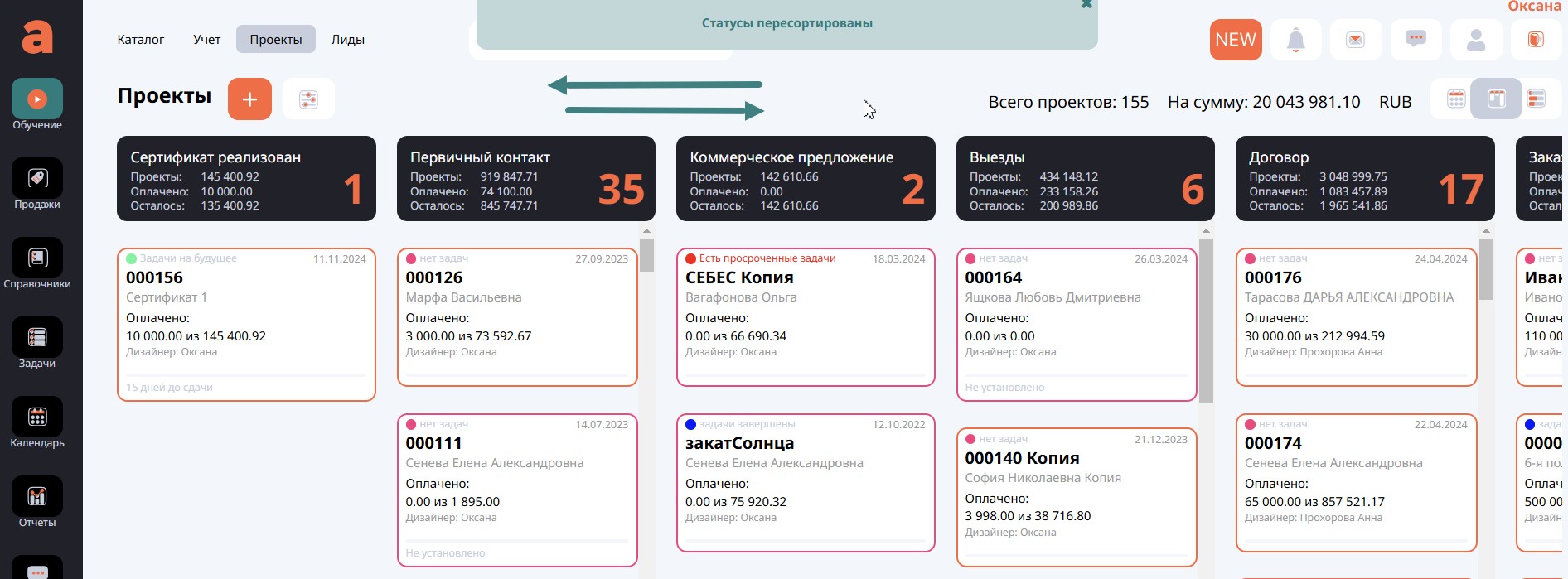The width and height of the screenshot is (1568, 579).
Task: Open the mail envelope icon
Action: click(1355, 40)
